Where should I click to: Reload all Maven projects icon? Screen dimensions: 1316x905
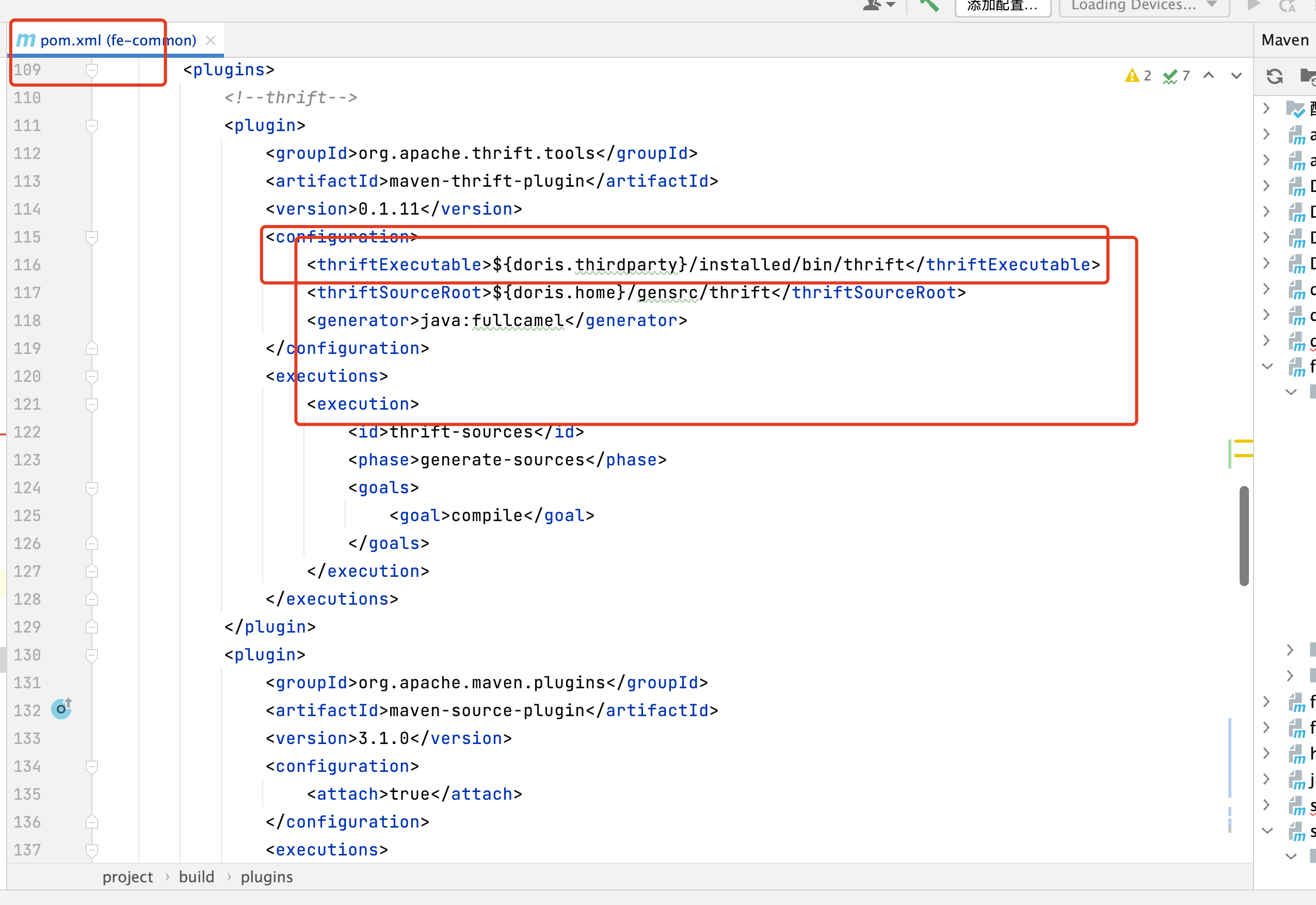1274,76
